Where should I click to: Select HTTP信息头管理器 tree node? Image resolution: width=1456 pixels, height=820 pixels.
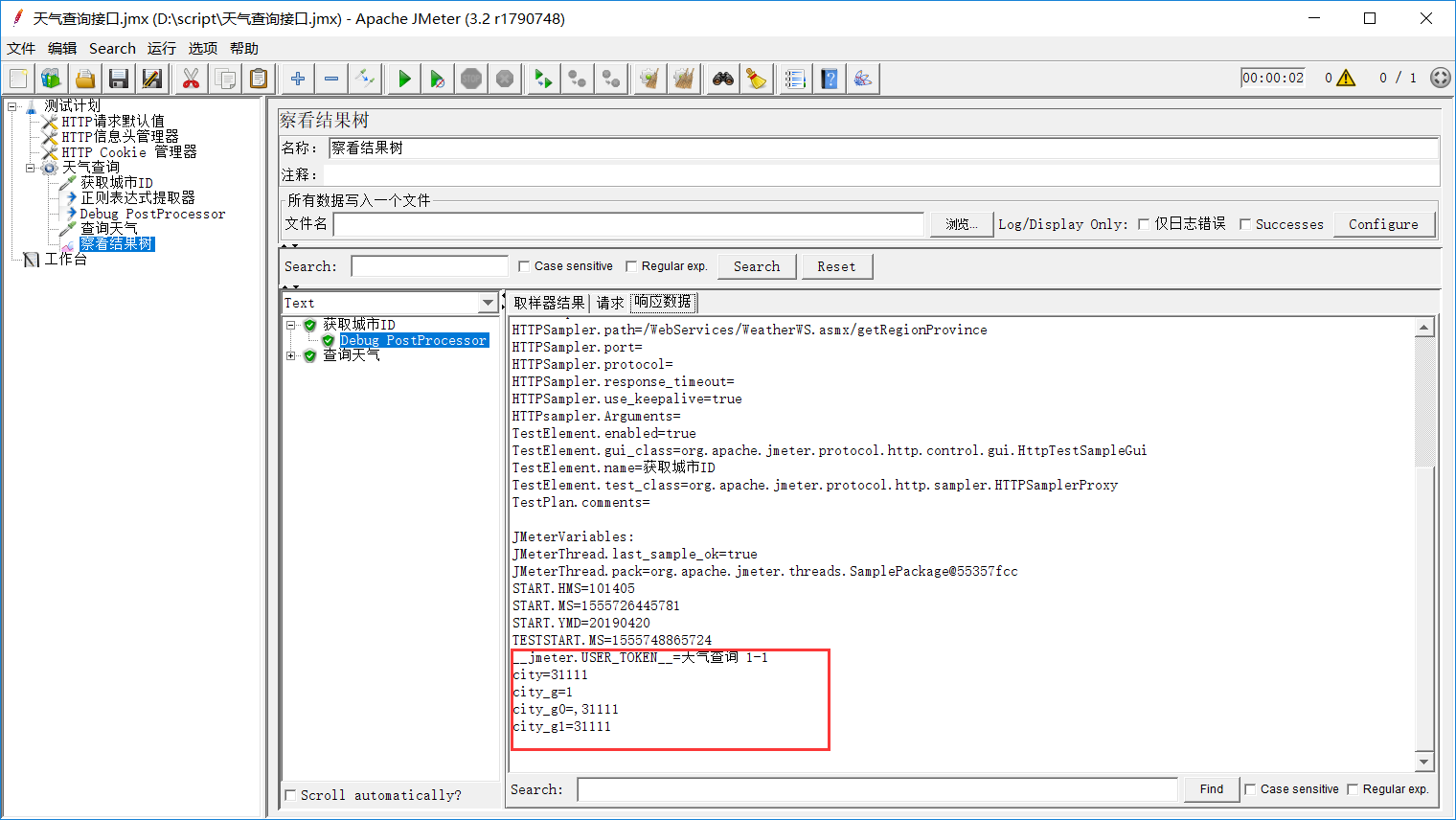(121, 137)
